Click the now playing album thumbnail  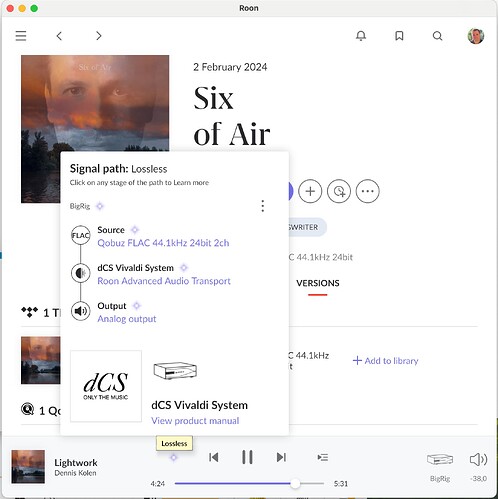tap(28, 467)
